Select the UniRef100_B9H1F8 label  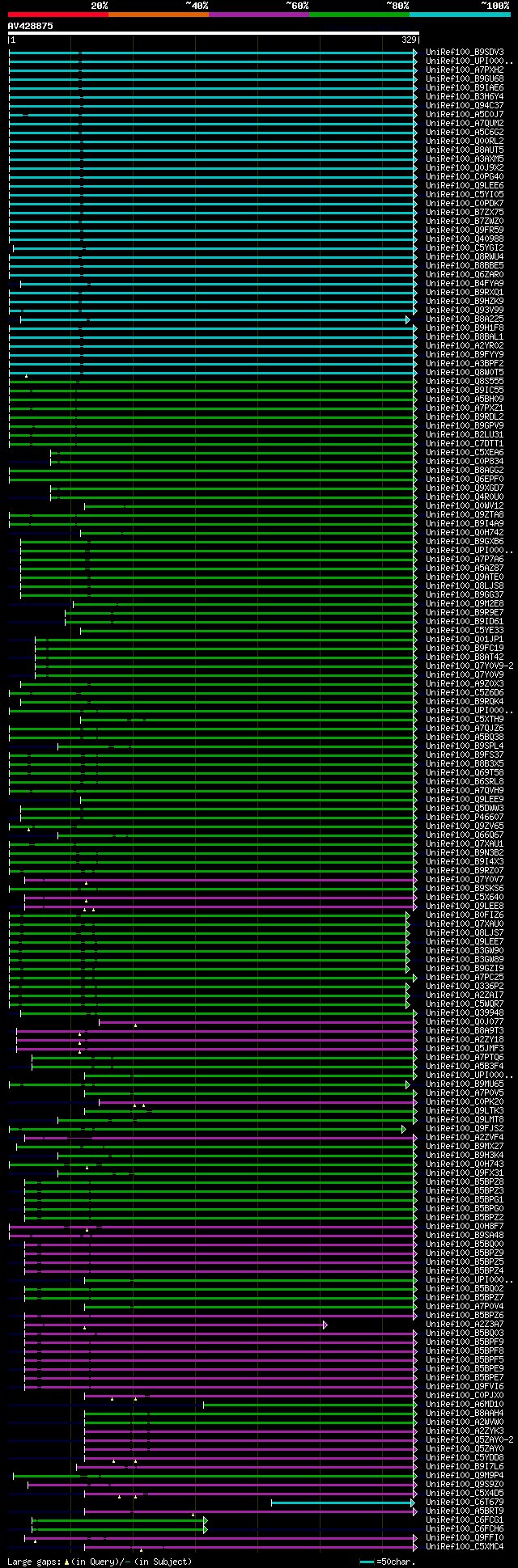point(465,328)
